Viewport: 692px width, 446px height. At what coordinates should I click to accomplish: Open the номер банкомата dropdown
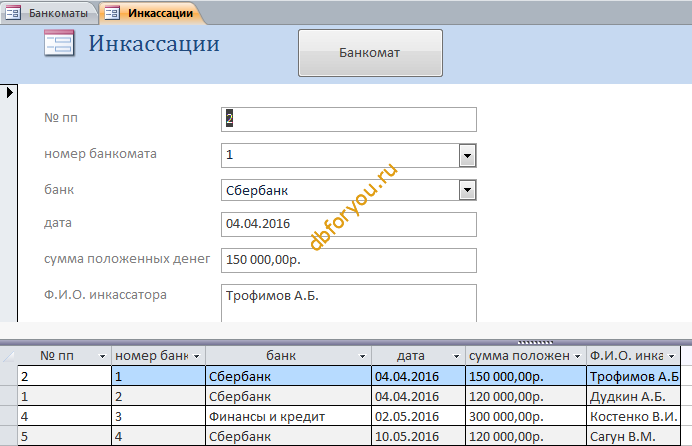tap(467, 155)
